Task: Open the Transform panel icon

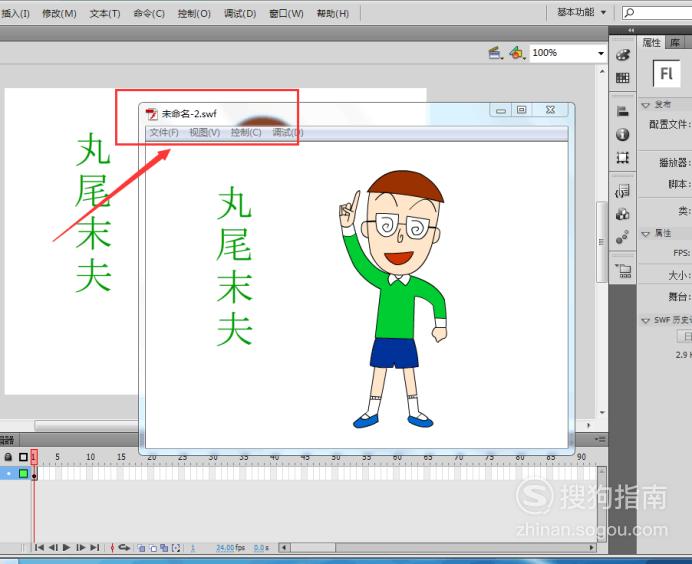Action: (x=623, y=158)
